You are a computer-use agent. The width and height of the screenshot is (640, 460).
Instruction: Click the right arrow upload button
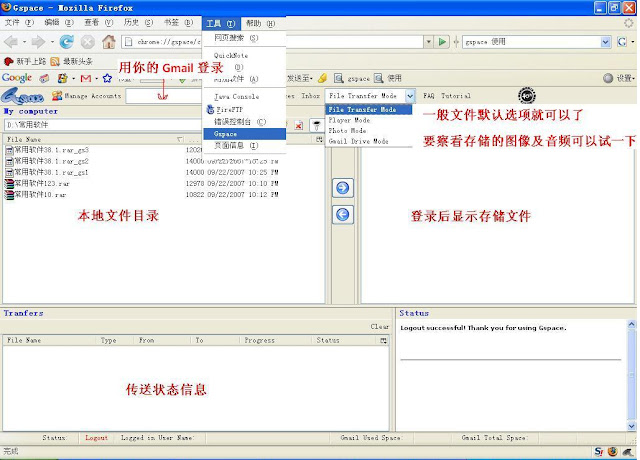coord(343,188)
